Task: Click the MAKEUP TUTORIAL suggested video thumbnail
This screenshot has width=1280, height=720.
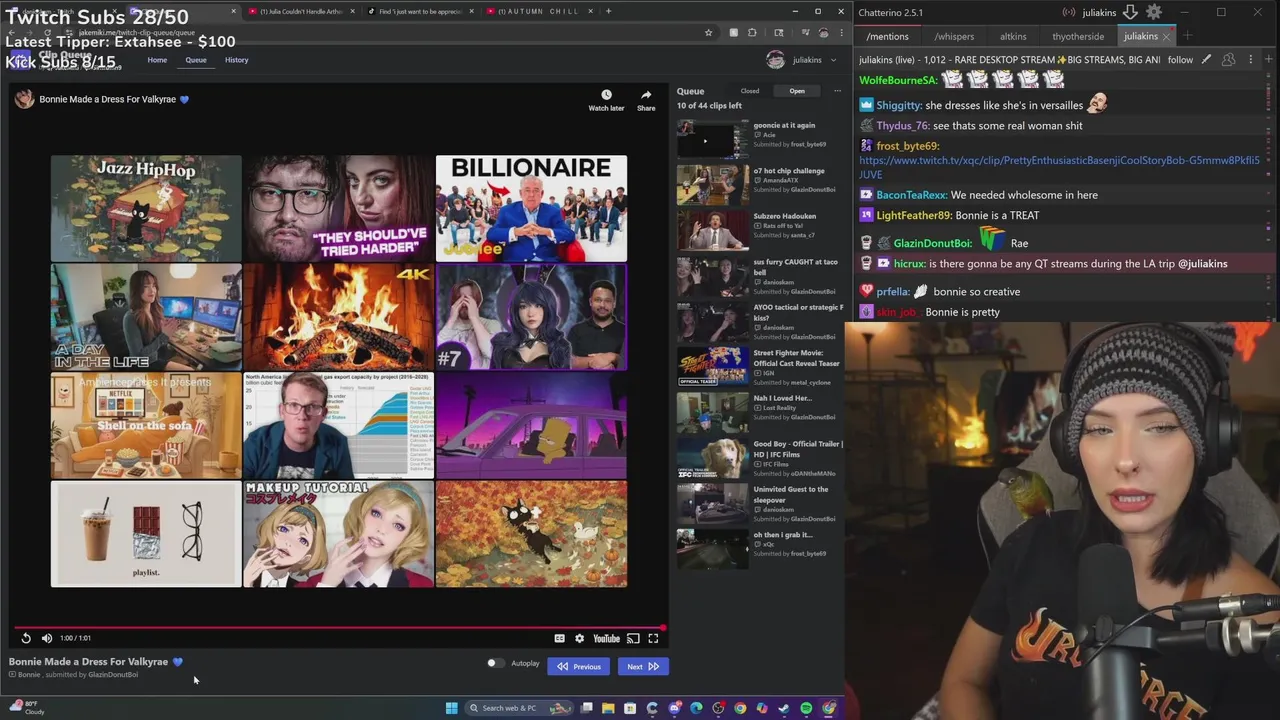Action: 339,534
